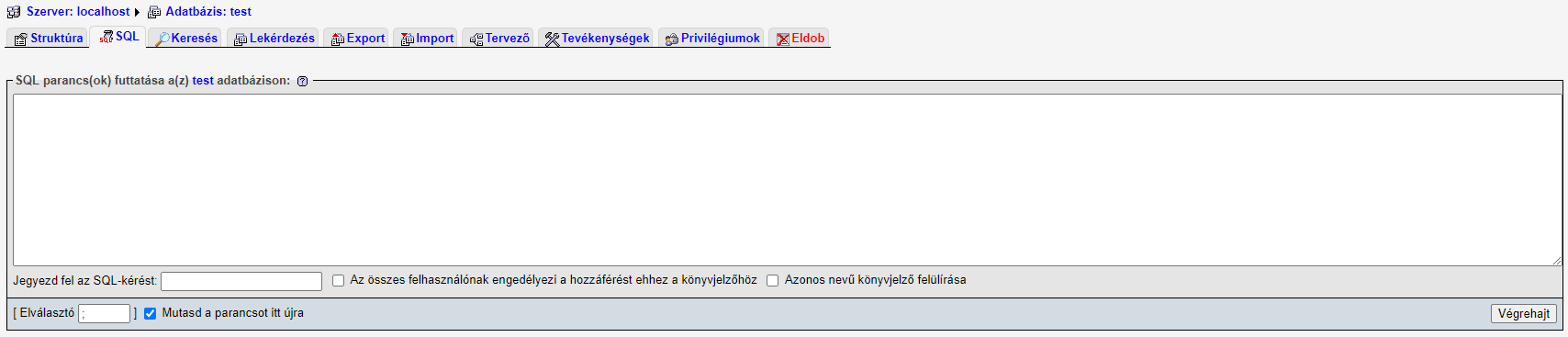Enable bookmark access for all users checkbox
Image resolution: width=1568 pixels, height=337 pixels.
coord(338,280)
